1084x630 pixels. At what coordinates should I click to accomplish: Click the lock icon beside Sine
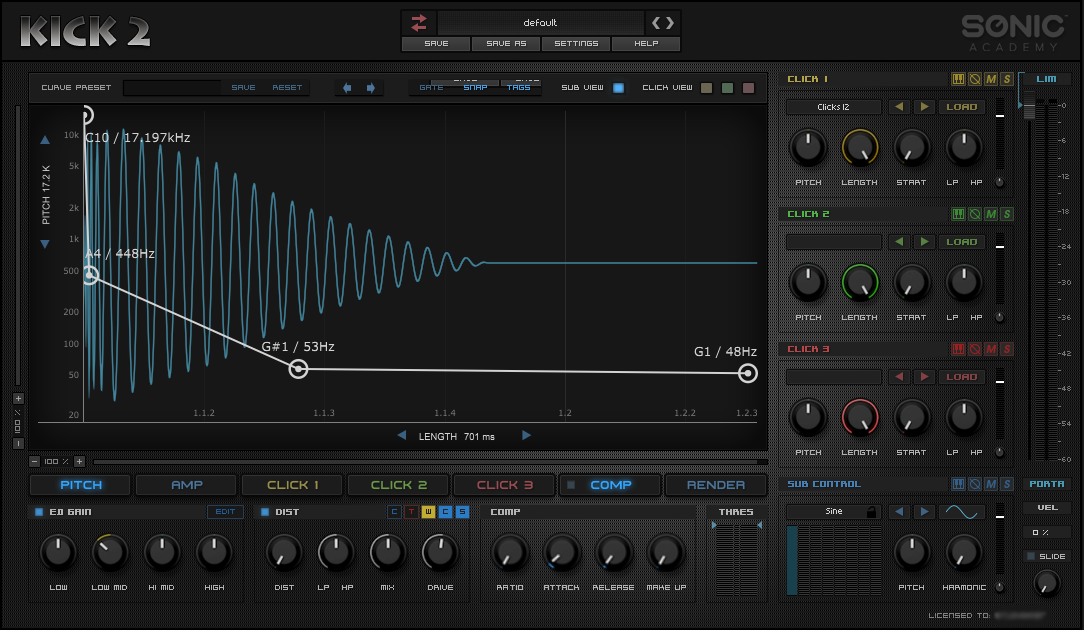[871, 512]
